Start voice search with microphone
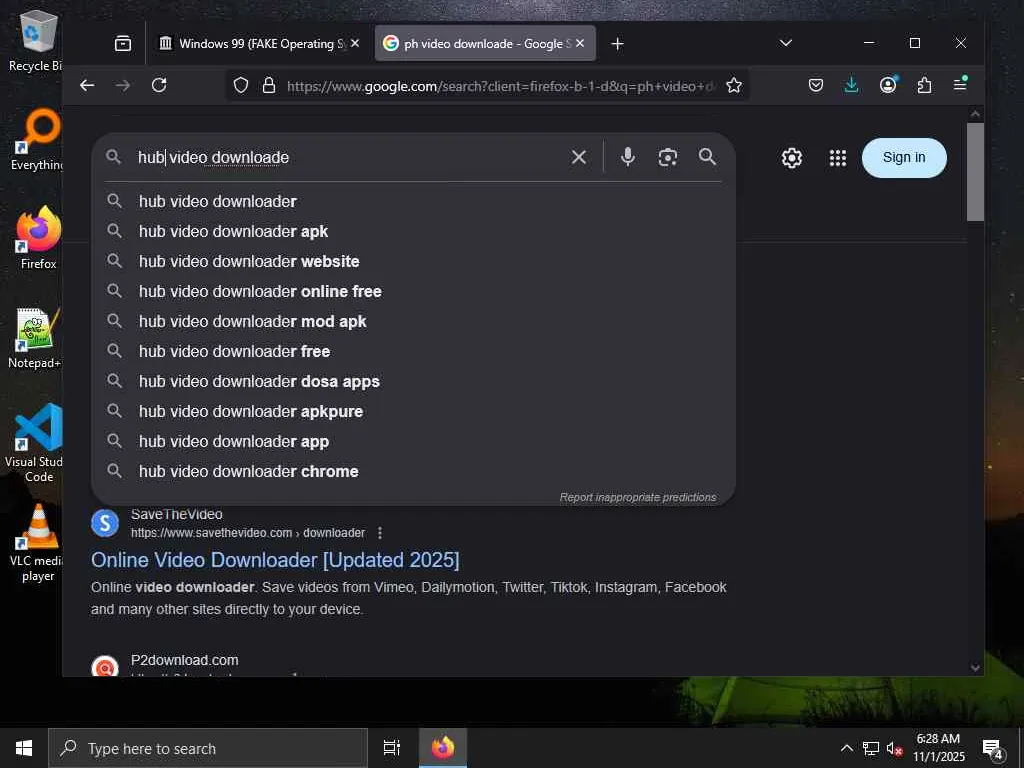 coord(628,157)
